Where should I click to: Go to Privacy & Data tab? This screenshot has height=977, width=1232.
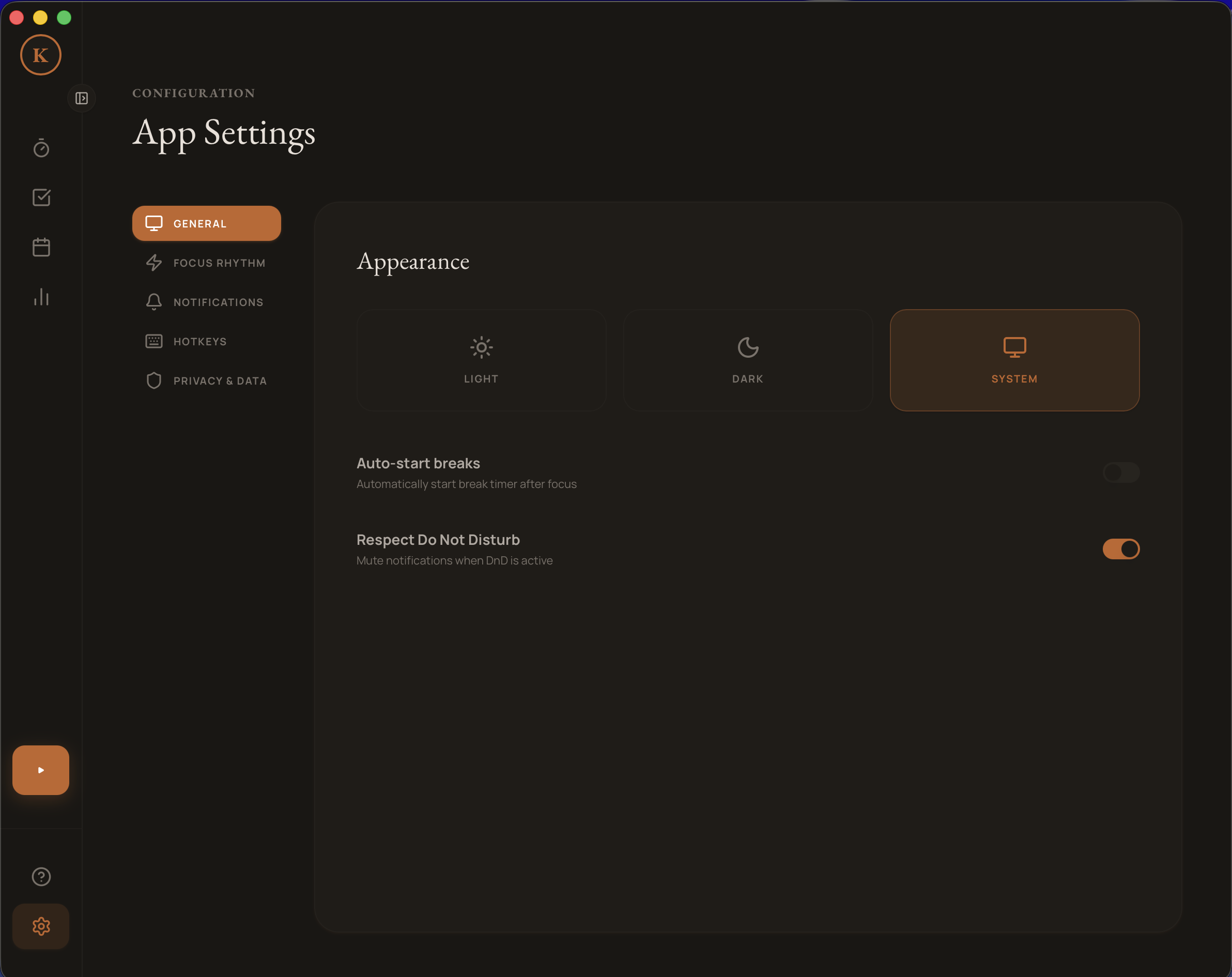(206, 381)
